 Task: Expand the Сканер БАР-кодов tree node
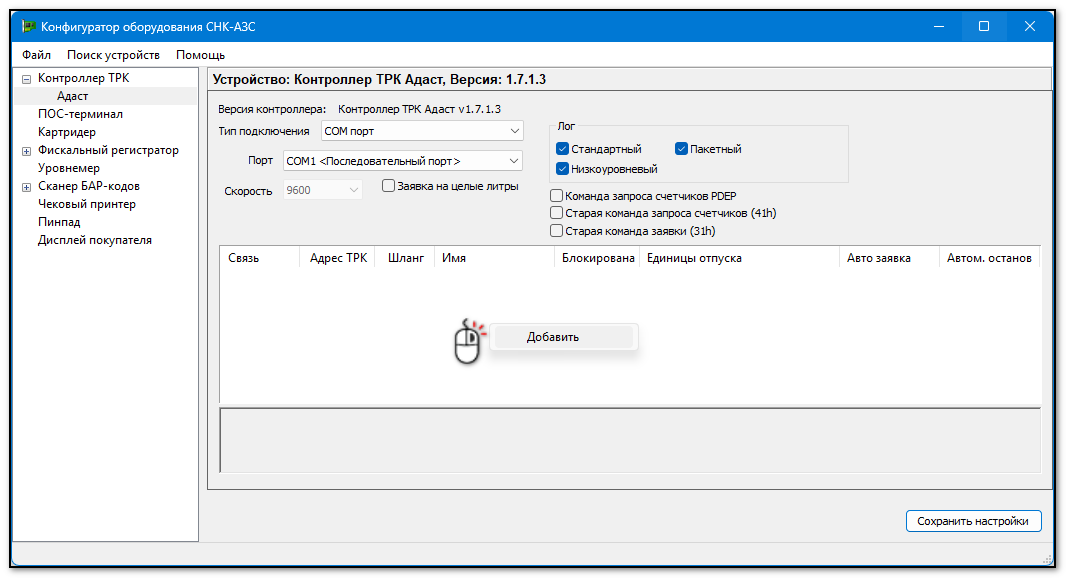click(27, 187)
